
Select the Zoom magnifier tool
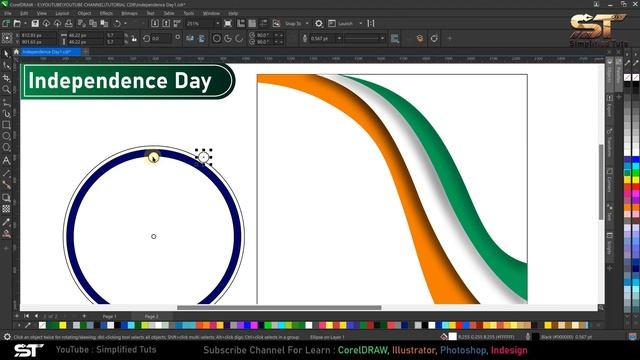coord(6,89)
